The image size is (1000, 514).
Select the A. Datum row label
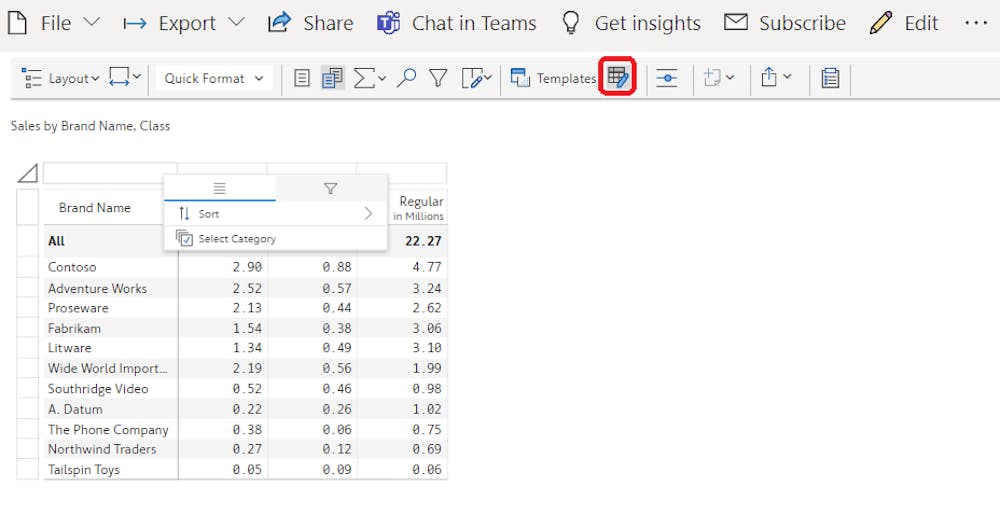pos(75,409)
